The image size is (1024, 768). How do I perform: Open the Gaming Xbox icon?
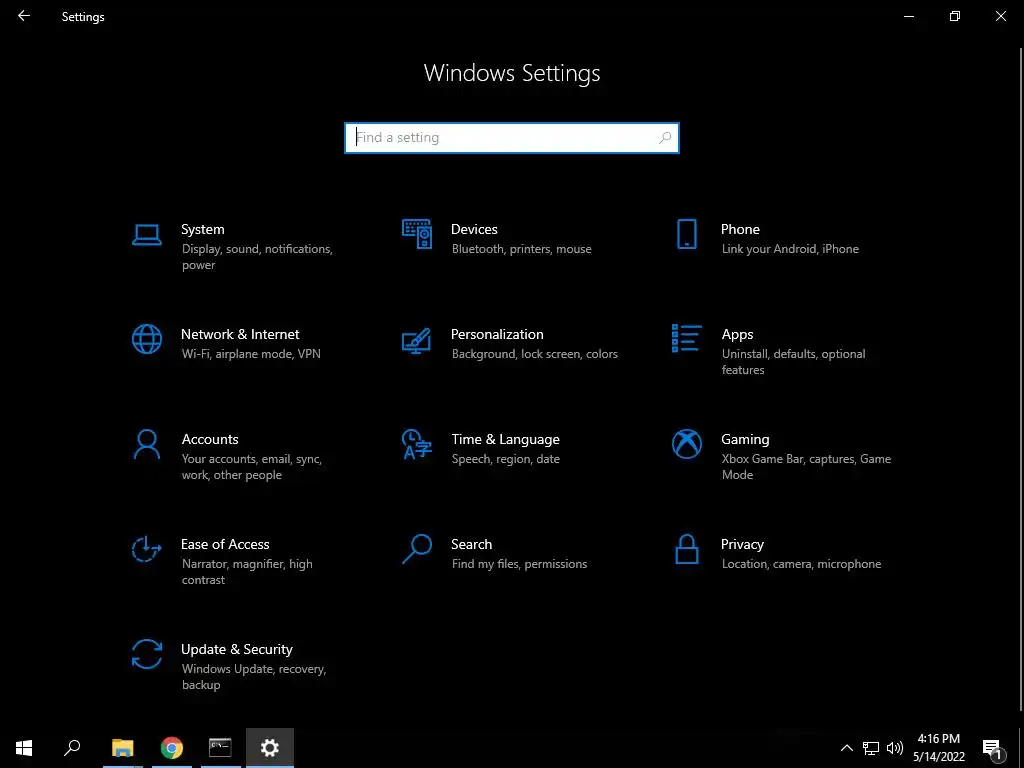click(686, 444)
